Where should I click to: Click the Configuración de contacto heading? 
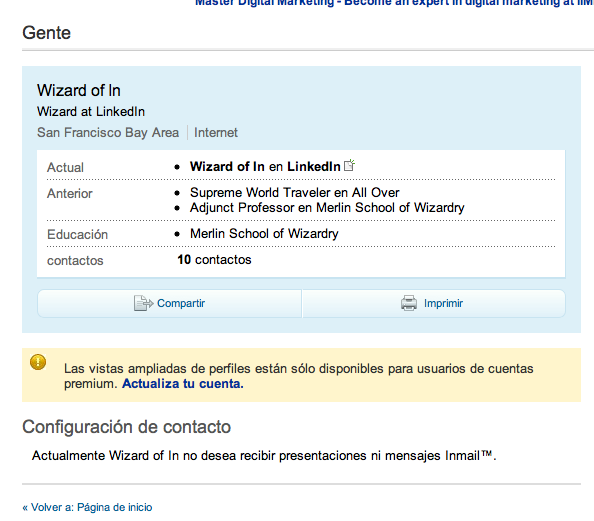tap(127, 427)
